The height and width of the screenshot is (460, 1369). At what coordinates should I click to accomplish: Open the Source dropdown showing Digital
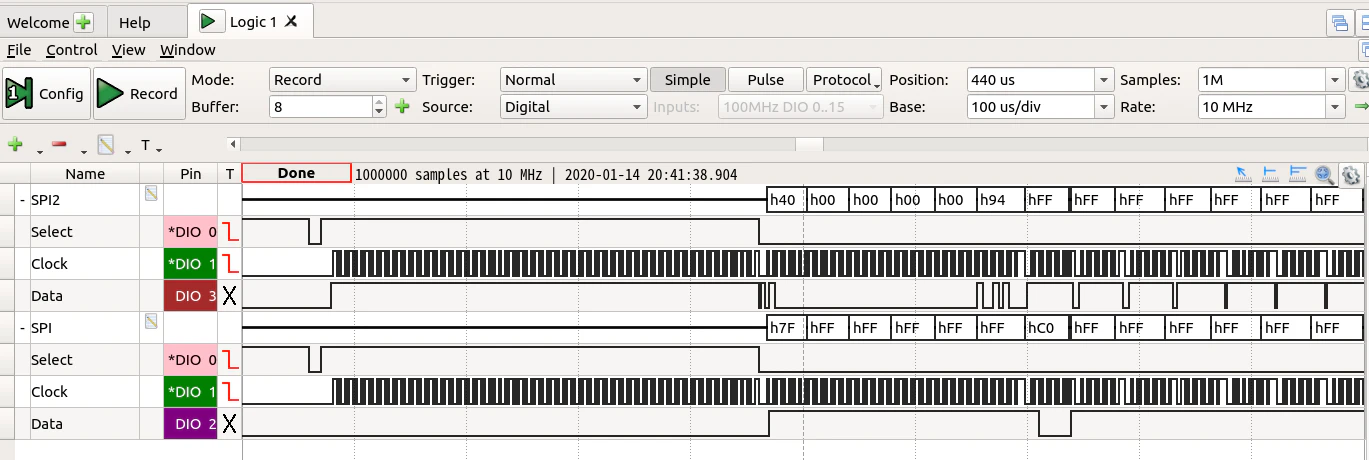(573, 107)
